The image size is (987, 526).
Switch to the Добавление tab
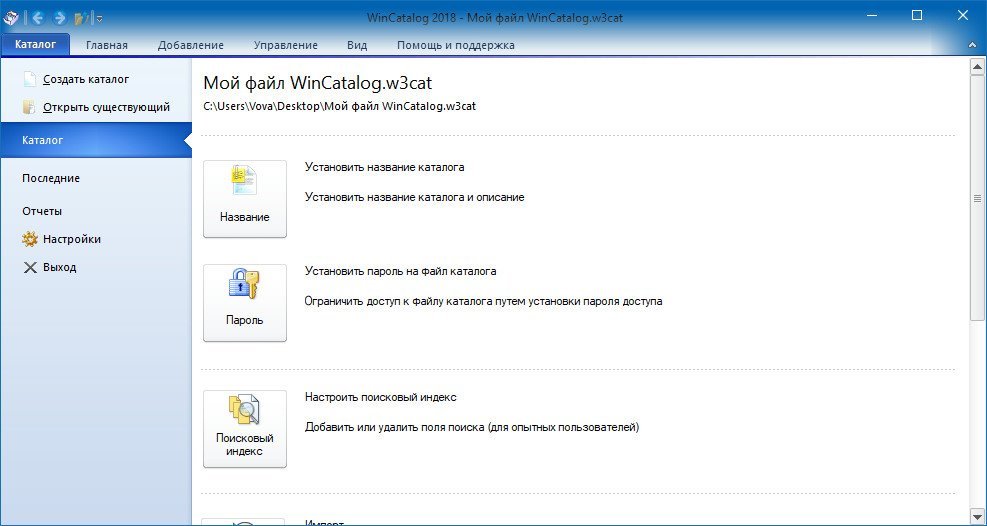click(x=191, y=45)
